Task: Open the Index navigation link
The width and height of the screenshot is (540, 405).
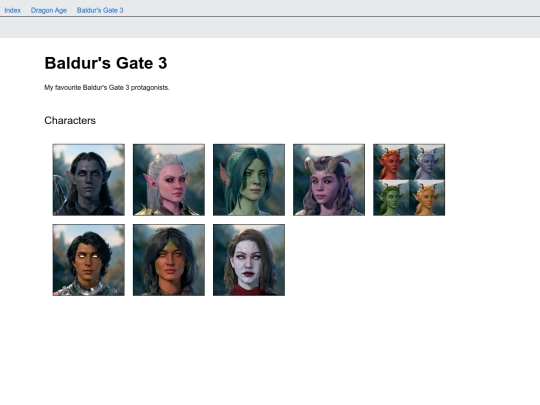Action: (x=12, y=10)
